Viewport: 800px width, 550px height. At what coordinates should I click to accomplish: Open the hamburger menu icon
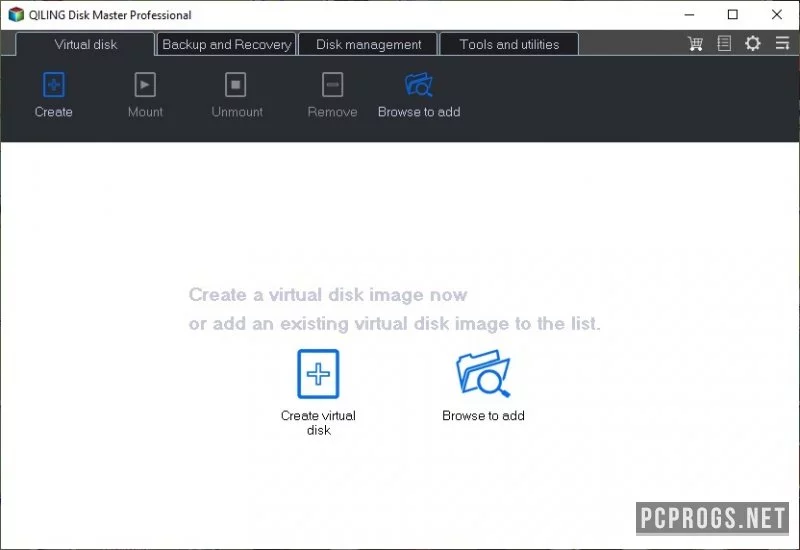coord(782,43)
